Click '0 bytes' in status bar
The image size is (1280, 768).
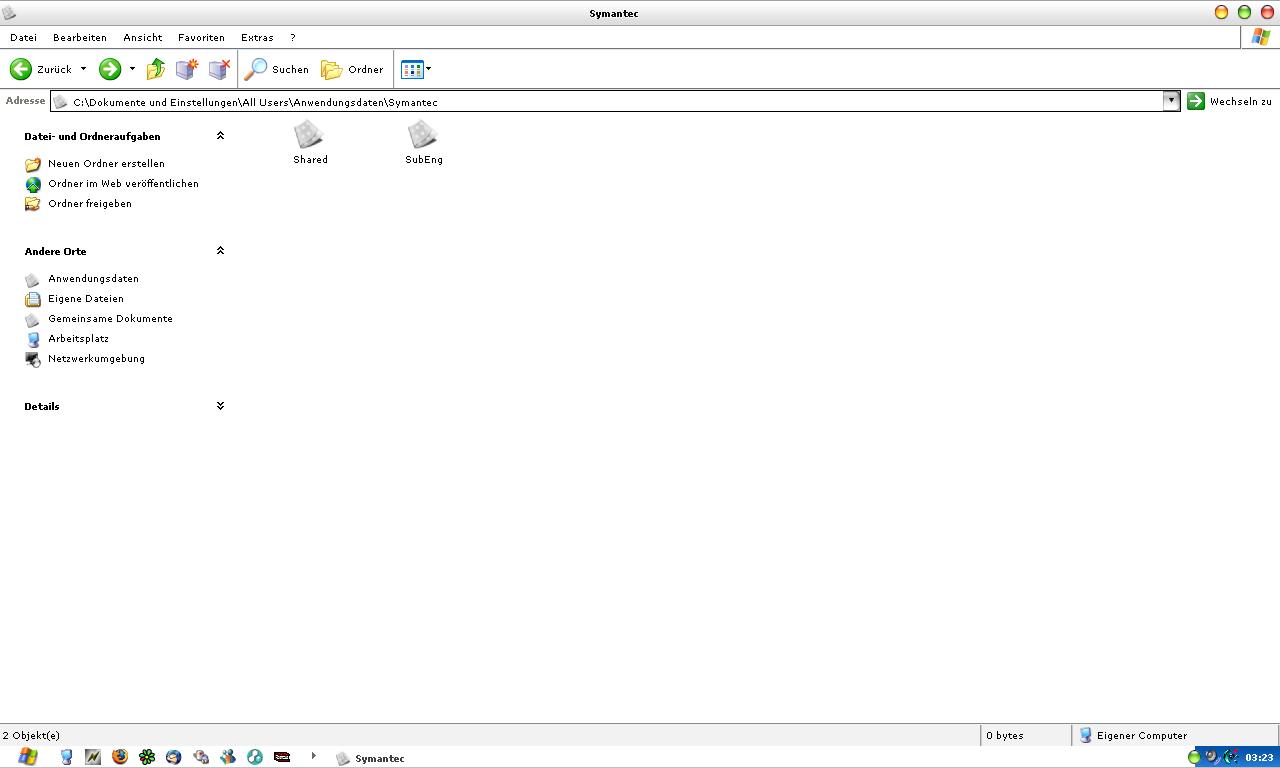(x=1005, y=735)
